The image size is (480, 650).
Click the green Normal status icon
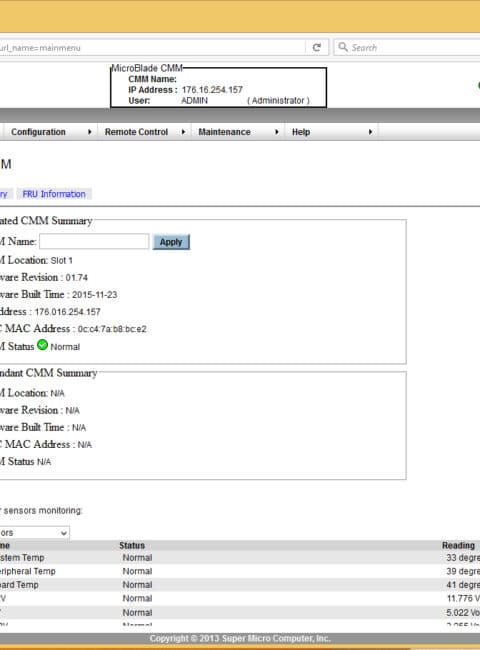point(42,345)
